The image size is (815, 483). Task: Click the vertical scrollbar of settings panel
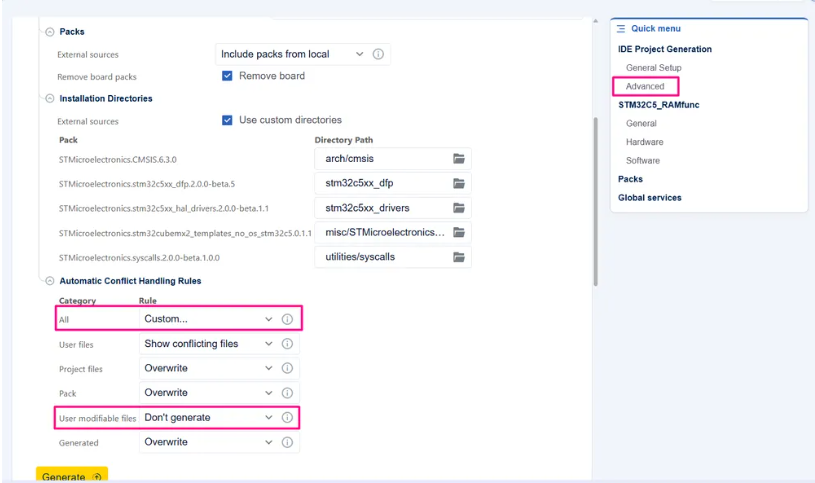click(x=596, y=201)
